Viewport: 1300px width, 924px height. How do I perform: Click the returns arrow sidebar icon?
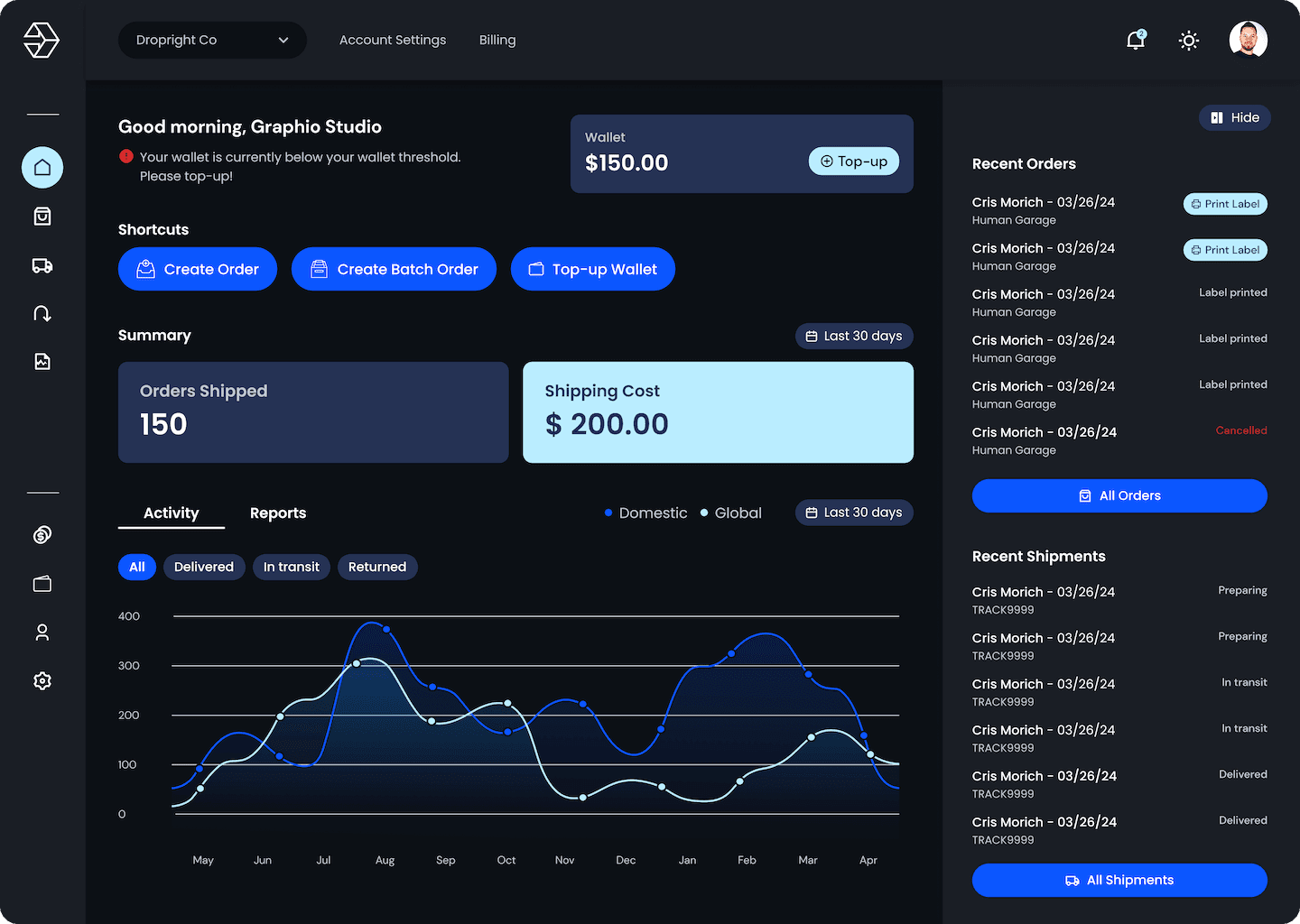click(x=42, y=313)
